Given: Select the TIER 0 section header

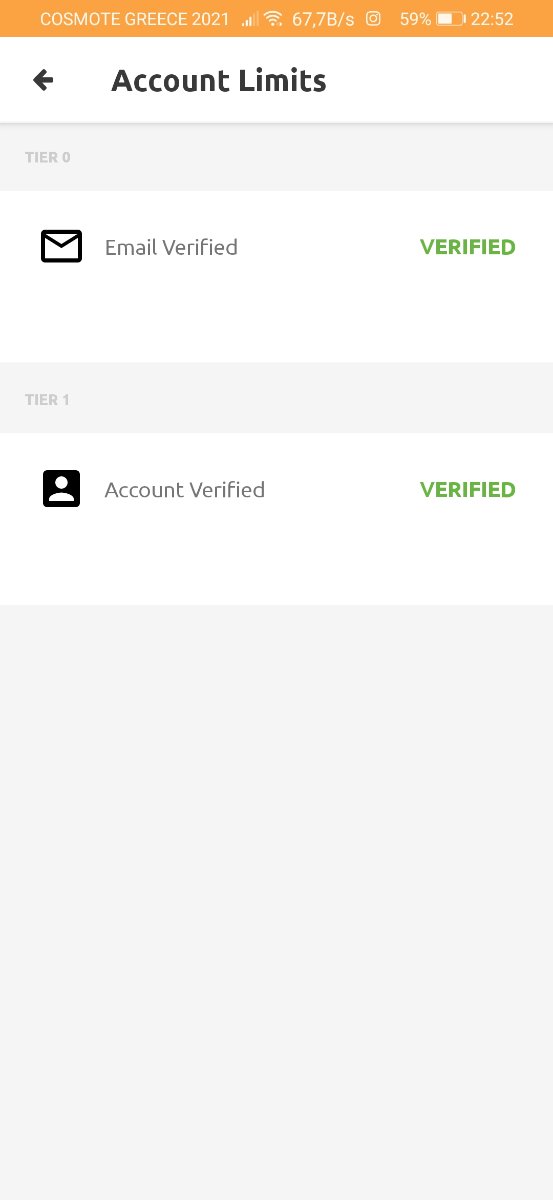Looking at the screenshot, I should pyautogui.click(x=48, y=157).
